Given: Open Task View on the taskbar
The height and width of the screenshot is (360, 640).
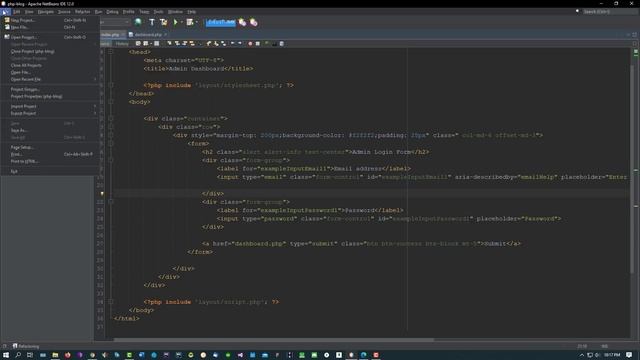Looking at the screenshot, I should coord(30,355).
